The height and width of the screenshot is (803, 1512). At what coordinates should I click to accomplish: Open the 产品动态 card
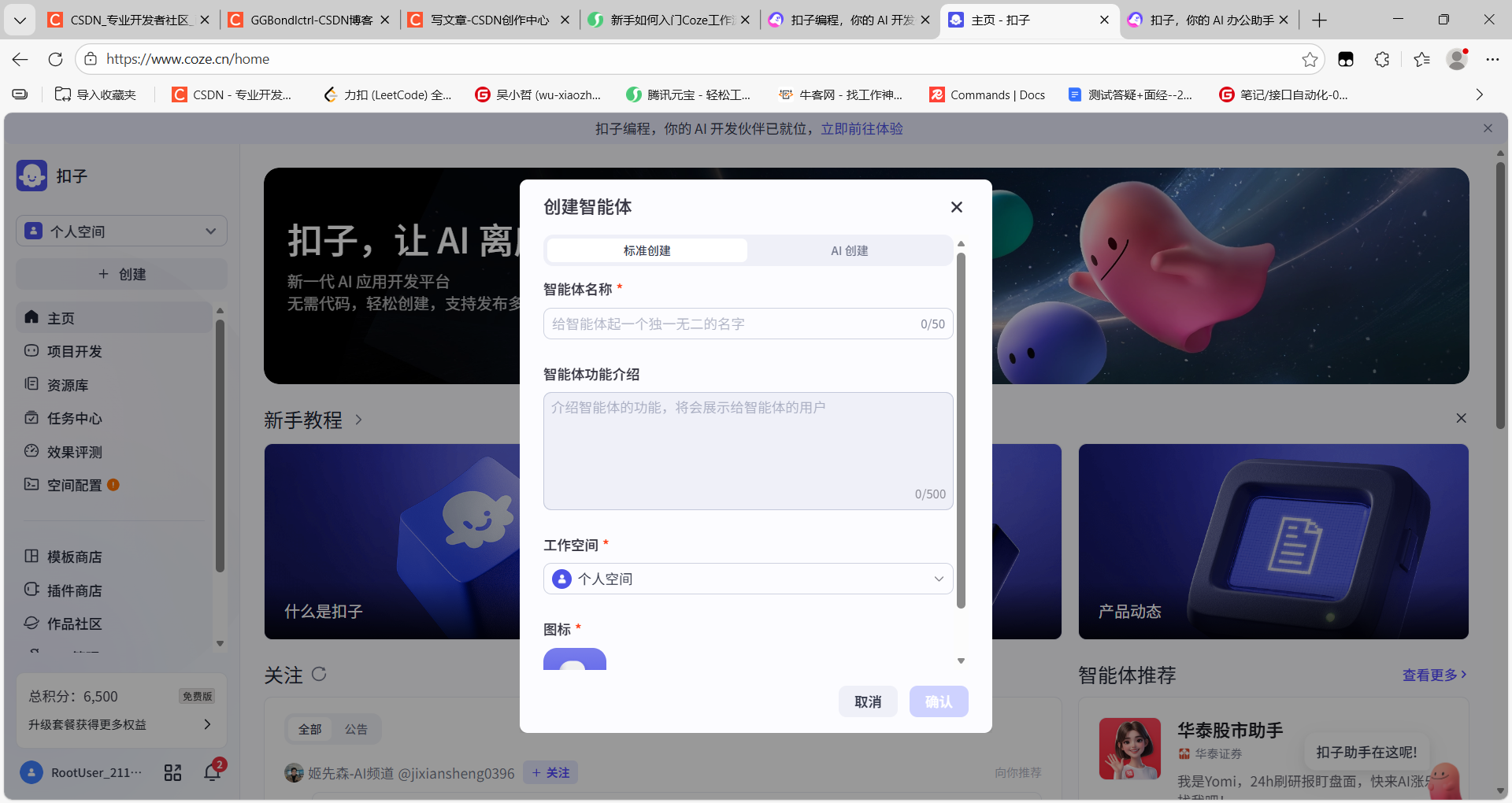click(x=1273, y=542)
